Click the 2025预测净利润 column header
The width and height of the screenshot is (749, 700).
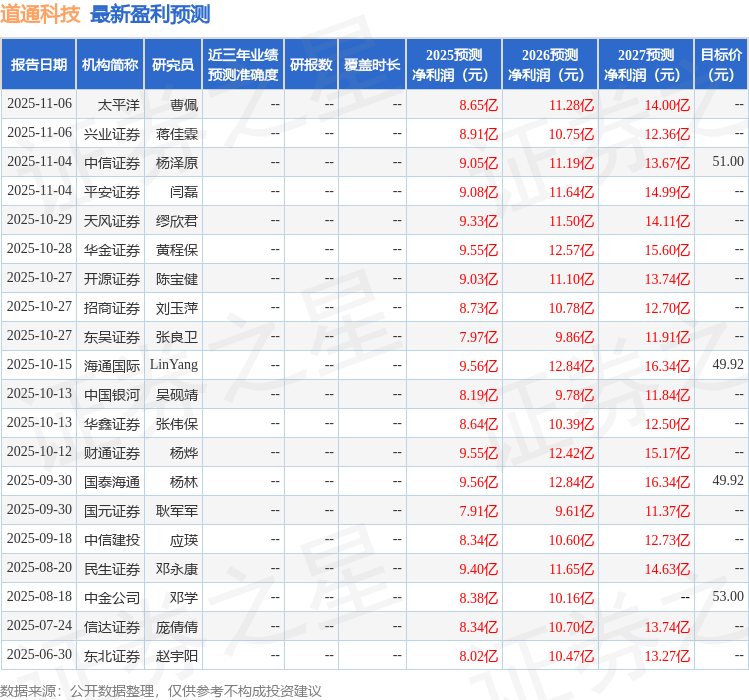[x=454, y=65]
